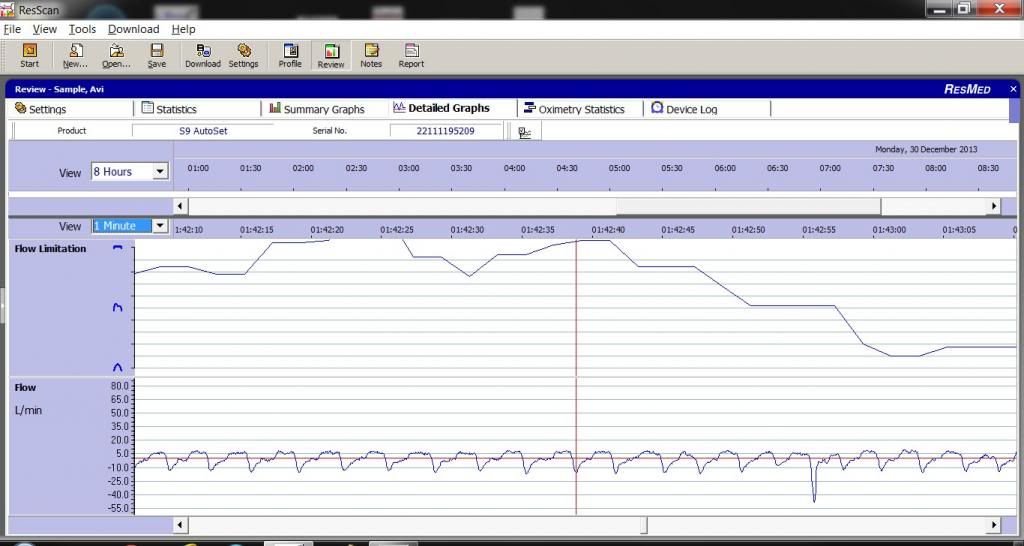This screenshot has width=1024, height=546.
Task: Click the -55.0 value on the Flow axis
Action: (119, 508)
